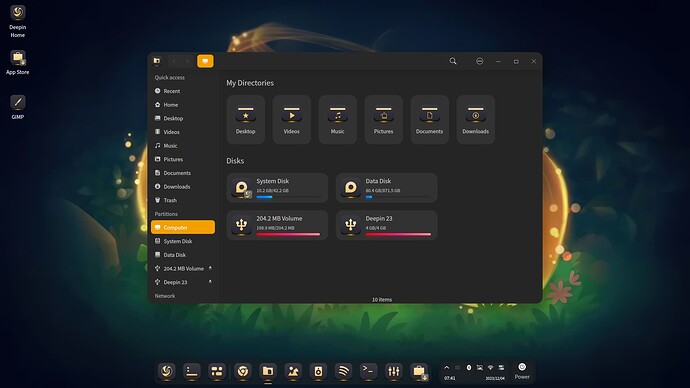This screenshot has height=388, width=690.
Task: Open the Pictures directory tile
Action: point(383,119)
